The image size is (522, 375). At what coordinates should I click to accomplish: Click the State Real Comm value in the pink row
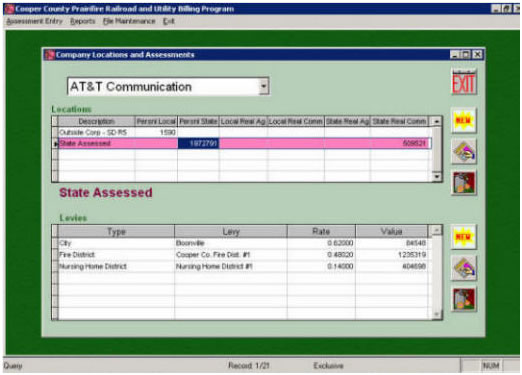(414, 143)
